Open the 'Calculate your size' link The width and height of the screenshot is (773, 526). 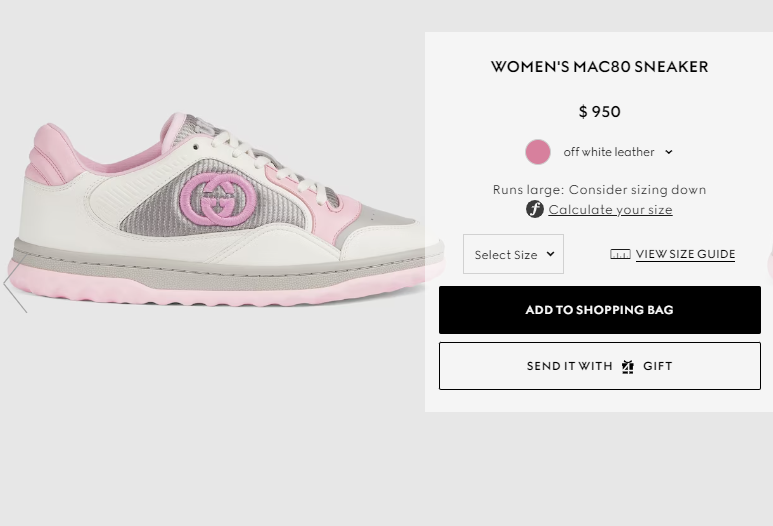tap(610, 210)
